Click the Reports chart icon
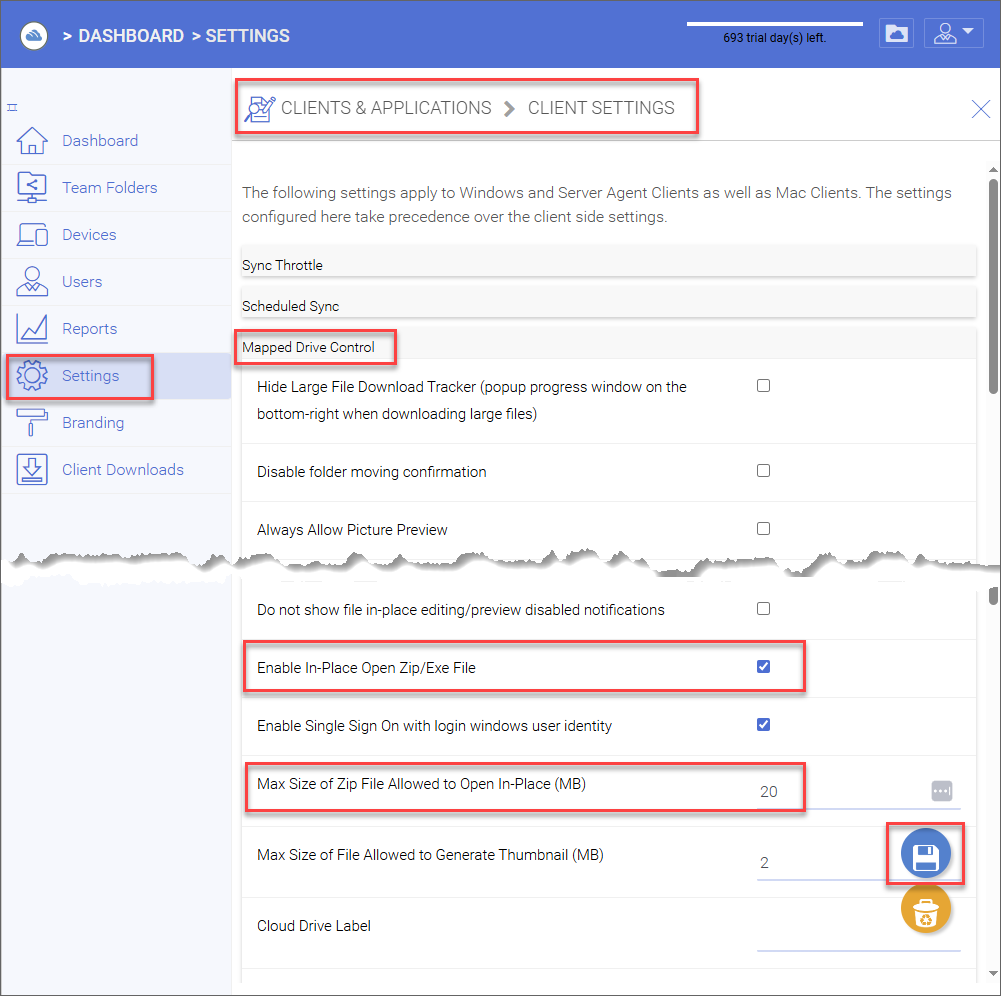Image resolution: width=1001 pixels, height=996 pixels. point(32,329)
